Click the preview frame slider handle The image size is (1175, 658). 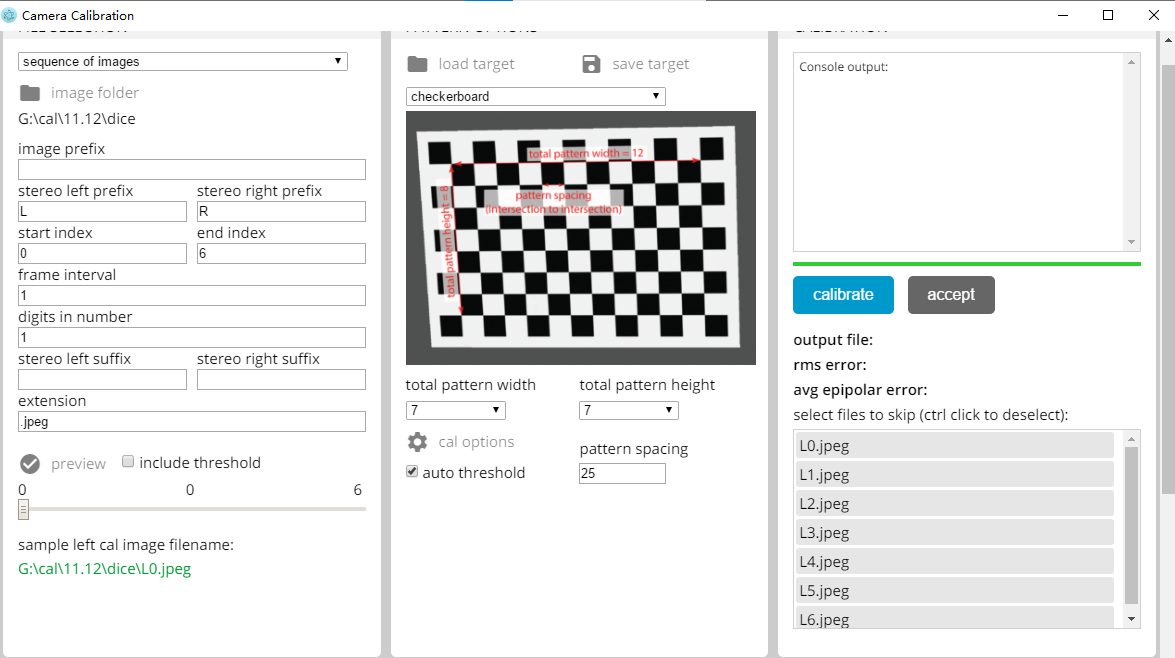coord(22,510)
